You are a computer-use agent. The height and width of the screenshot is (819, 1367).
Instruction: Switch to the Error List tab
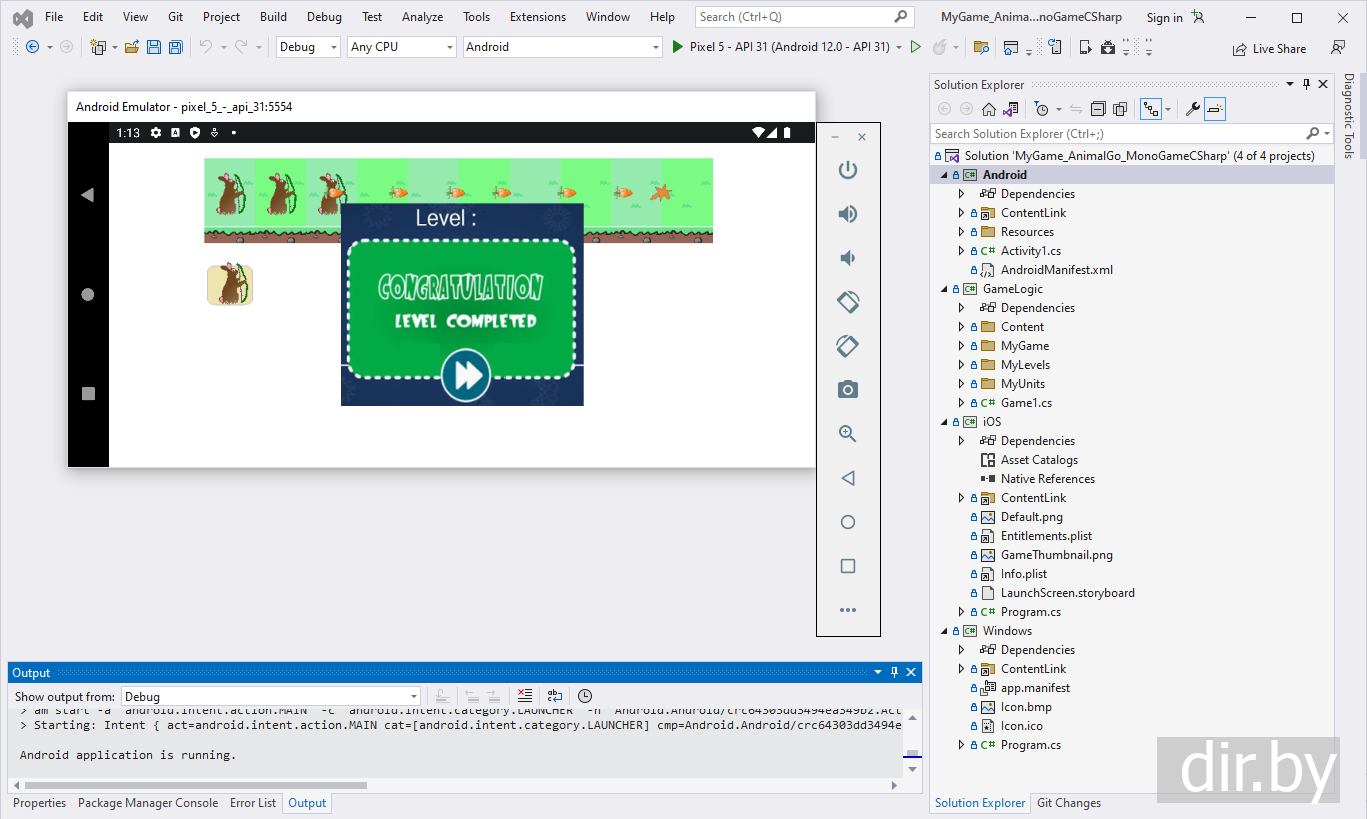point(253,803)
